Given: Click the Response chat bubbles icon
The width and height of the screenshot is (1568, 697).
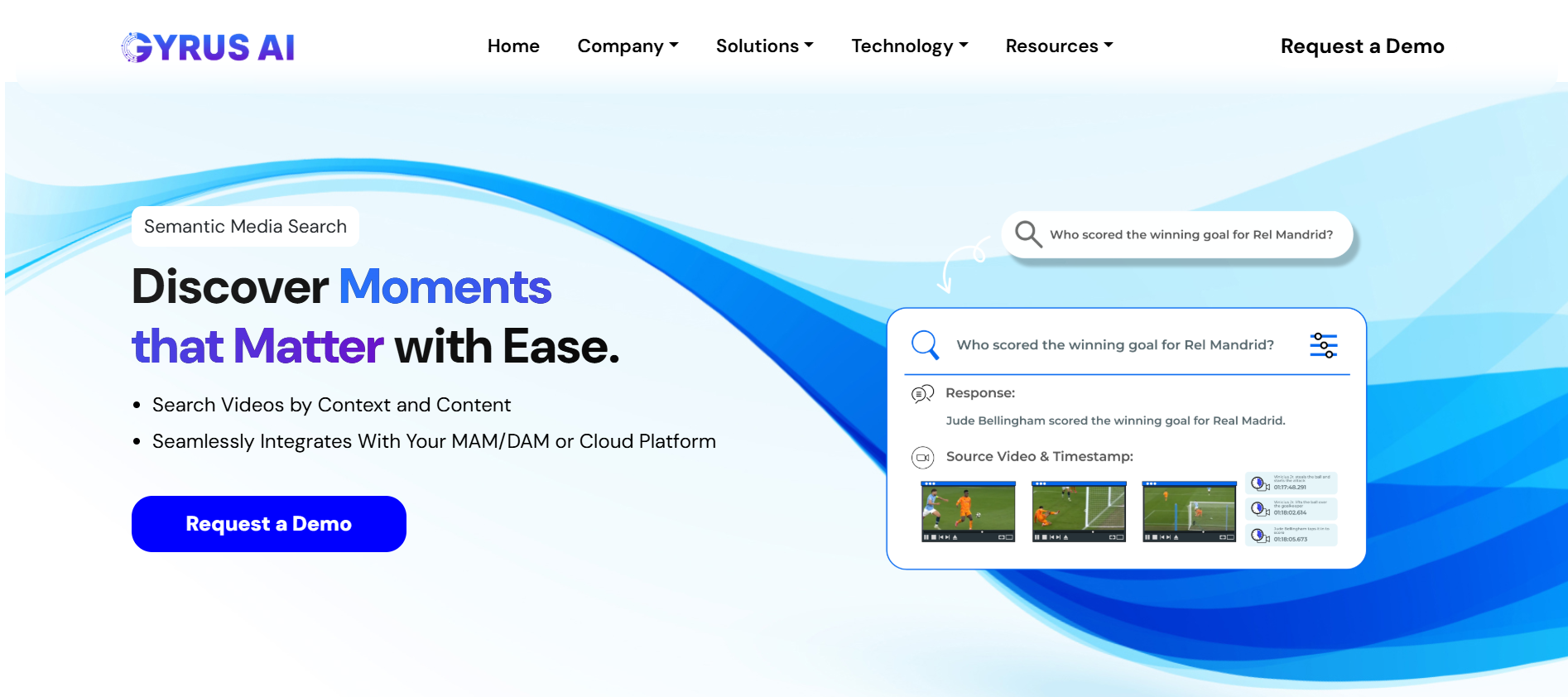Looking at the screenshot, I should coord(922,393).
